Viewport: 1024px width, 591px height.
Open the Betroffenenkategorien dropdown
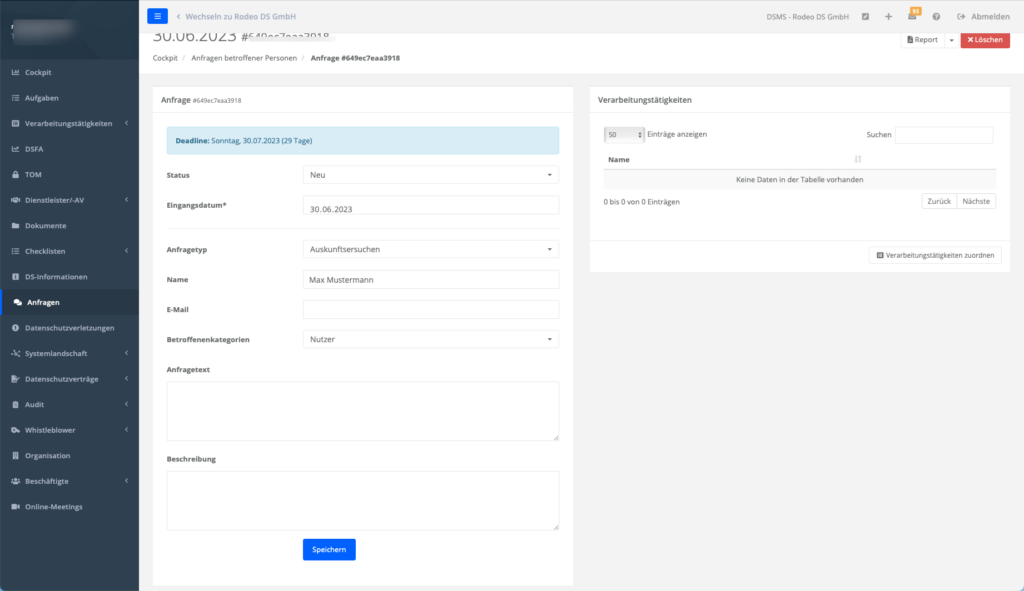[430, 340]
